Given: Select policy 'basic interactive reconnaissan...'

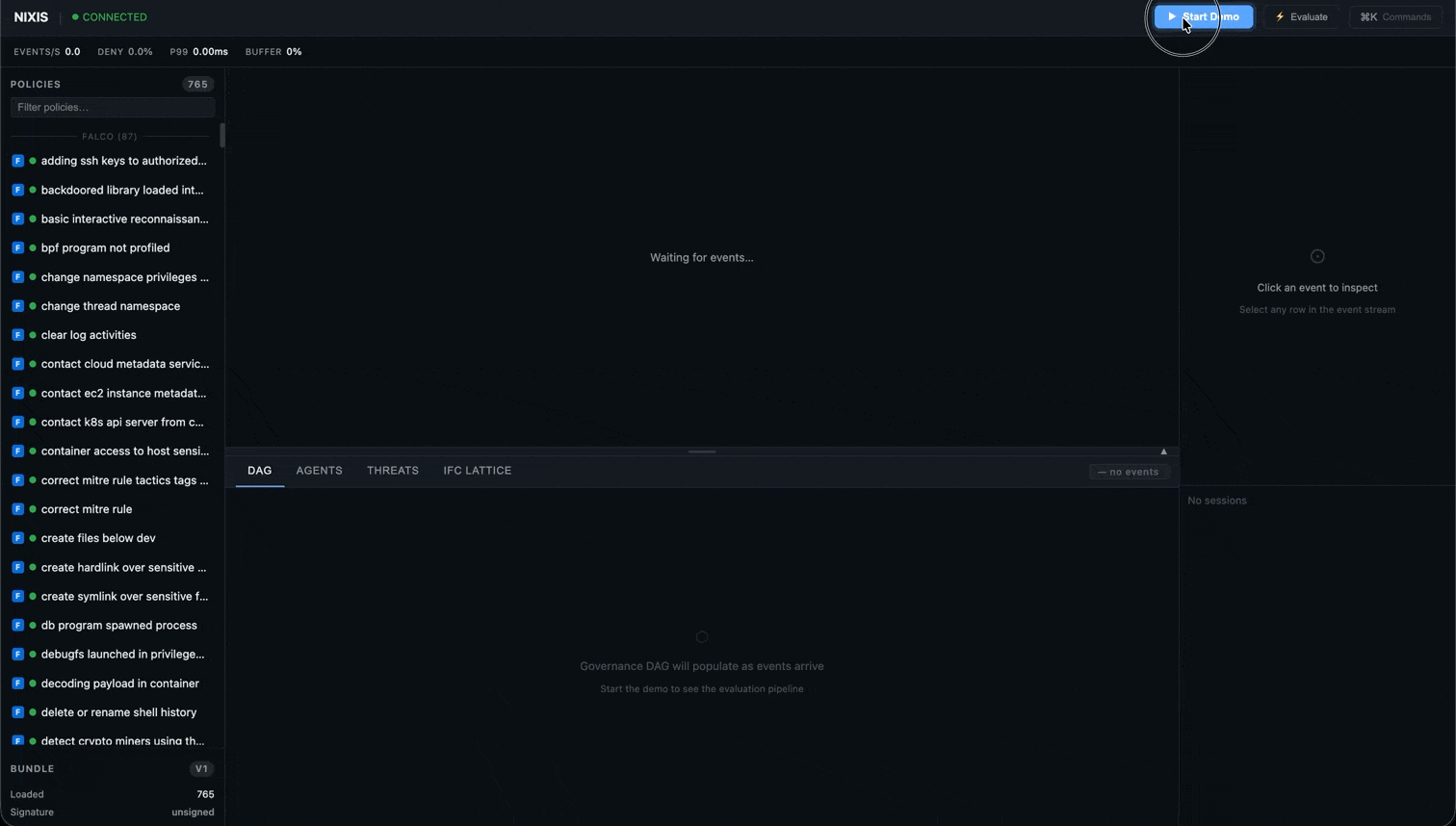Looking at the screenshot, I should click(x=113, y=219).
